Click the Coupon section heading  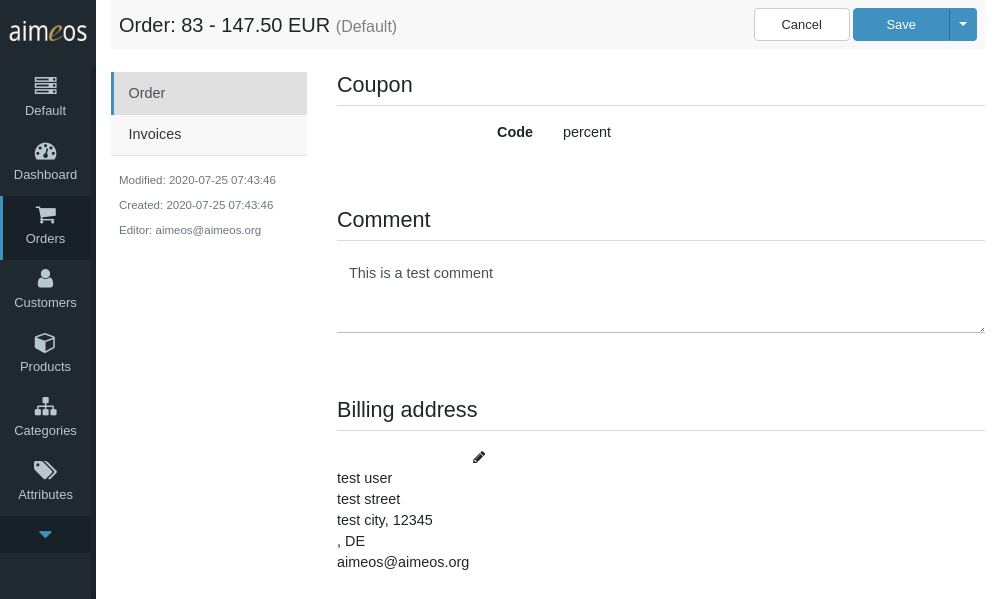coord(374,85)
